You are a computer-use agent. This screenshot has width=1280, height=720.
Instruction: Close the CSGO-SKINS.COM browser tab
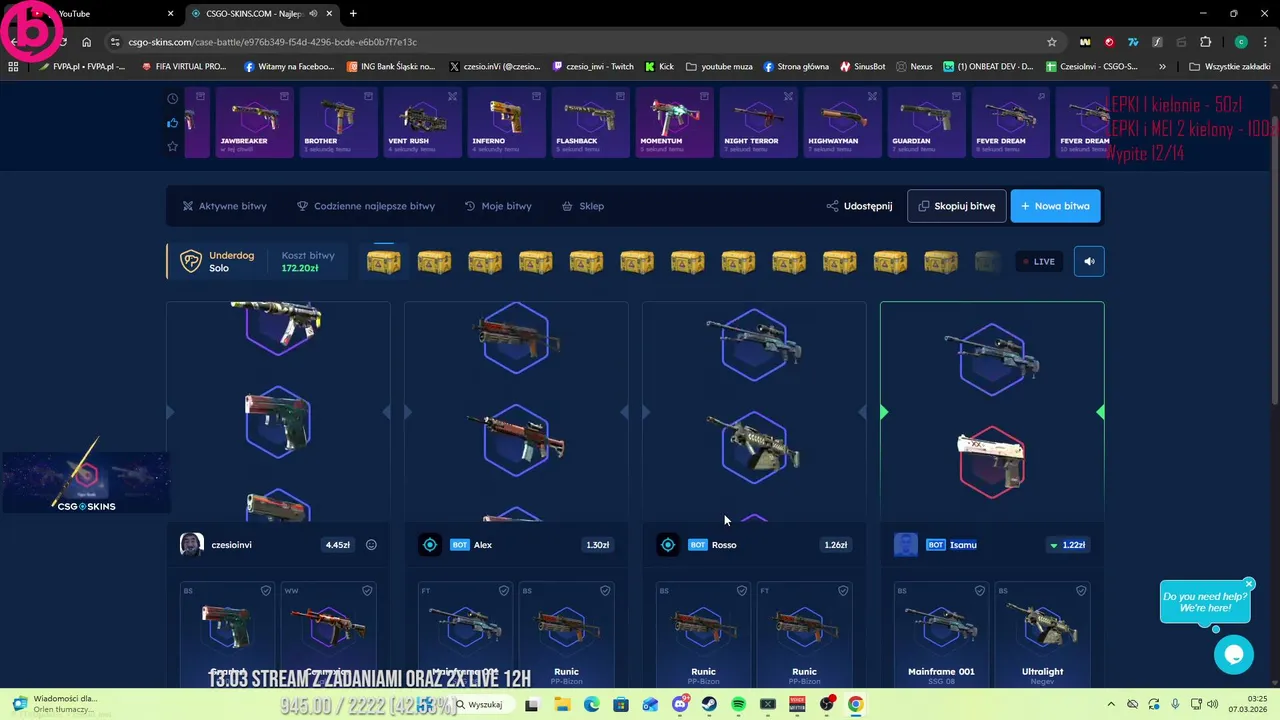click(329, 13)
